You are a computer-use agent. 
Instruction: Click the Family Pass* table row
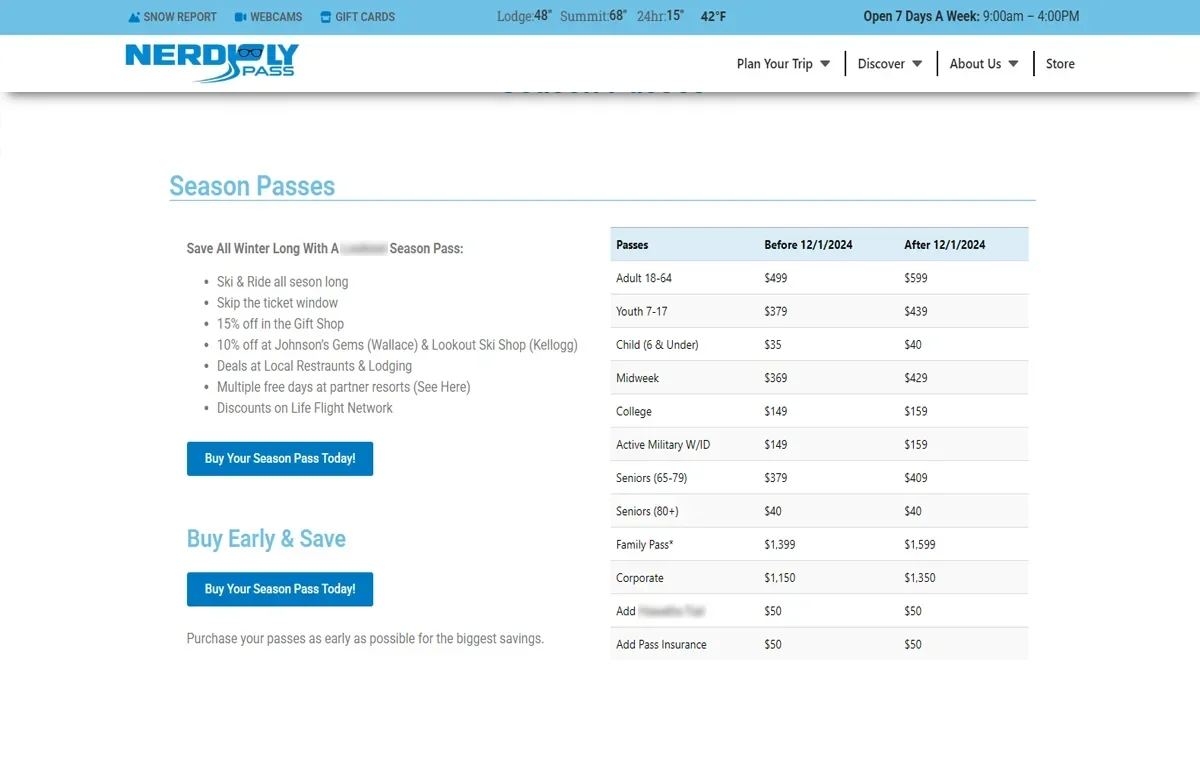pyautogui.click(x=819, y=545)
